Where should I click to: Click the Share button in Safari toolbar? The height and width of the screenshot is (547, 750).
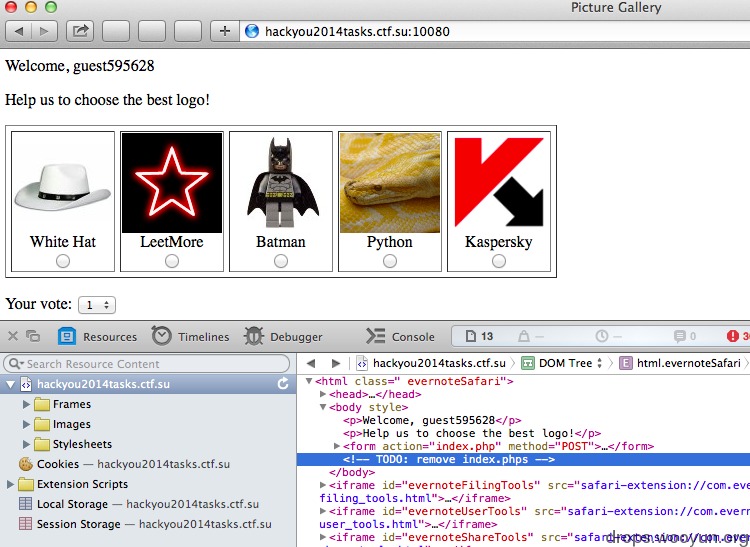(80, 31)
